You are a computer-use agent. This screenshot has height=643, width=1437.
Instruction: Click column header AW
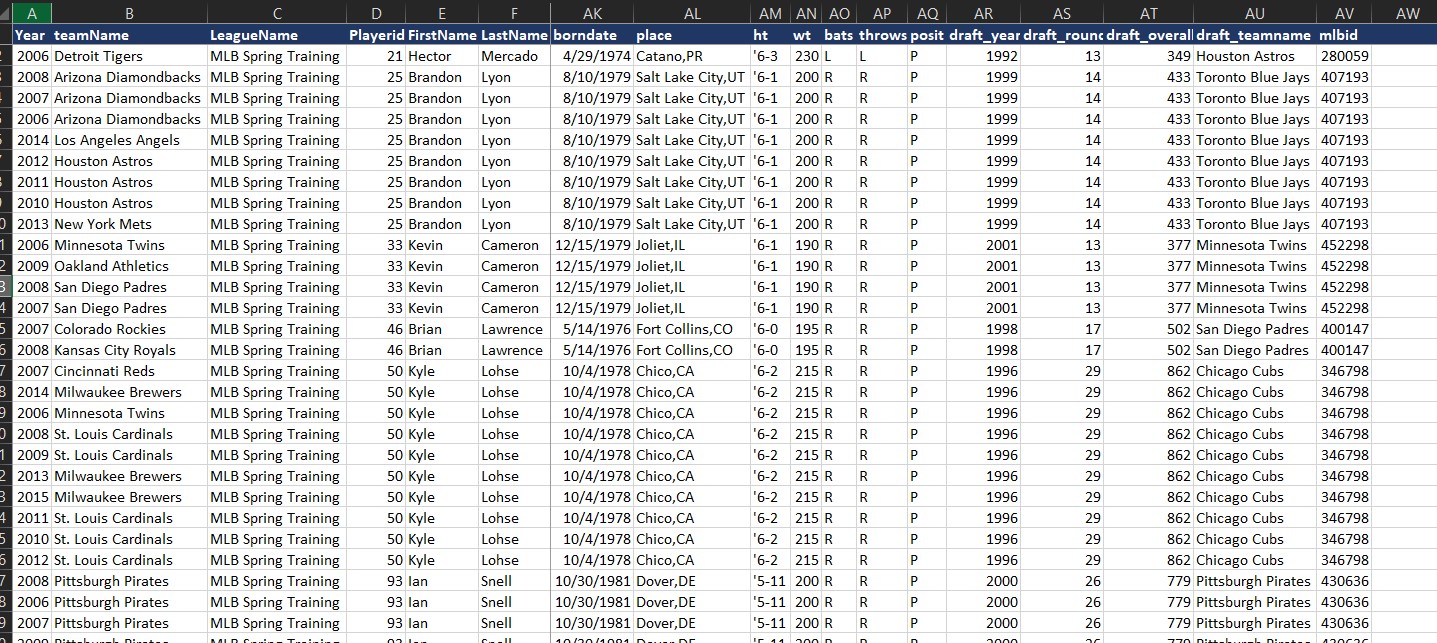[x=1406, y=13]
